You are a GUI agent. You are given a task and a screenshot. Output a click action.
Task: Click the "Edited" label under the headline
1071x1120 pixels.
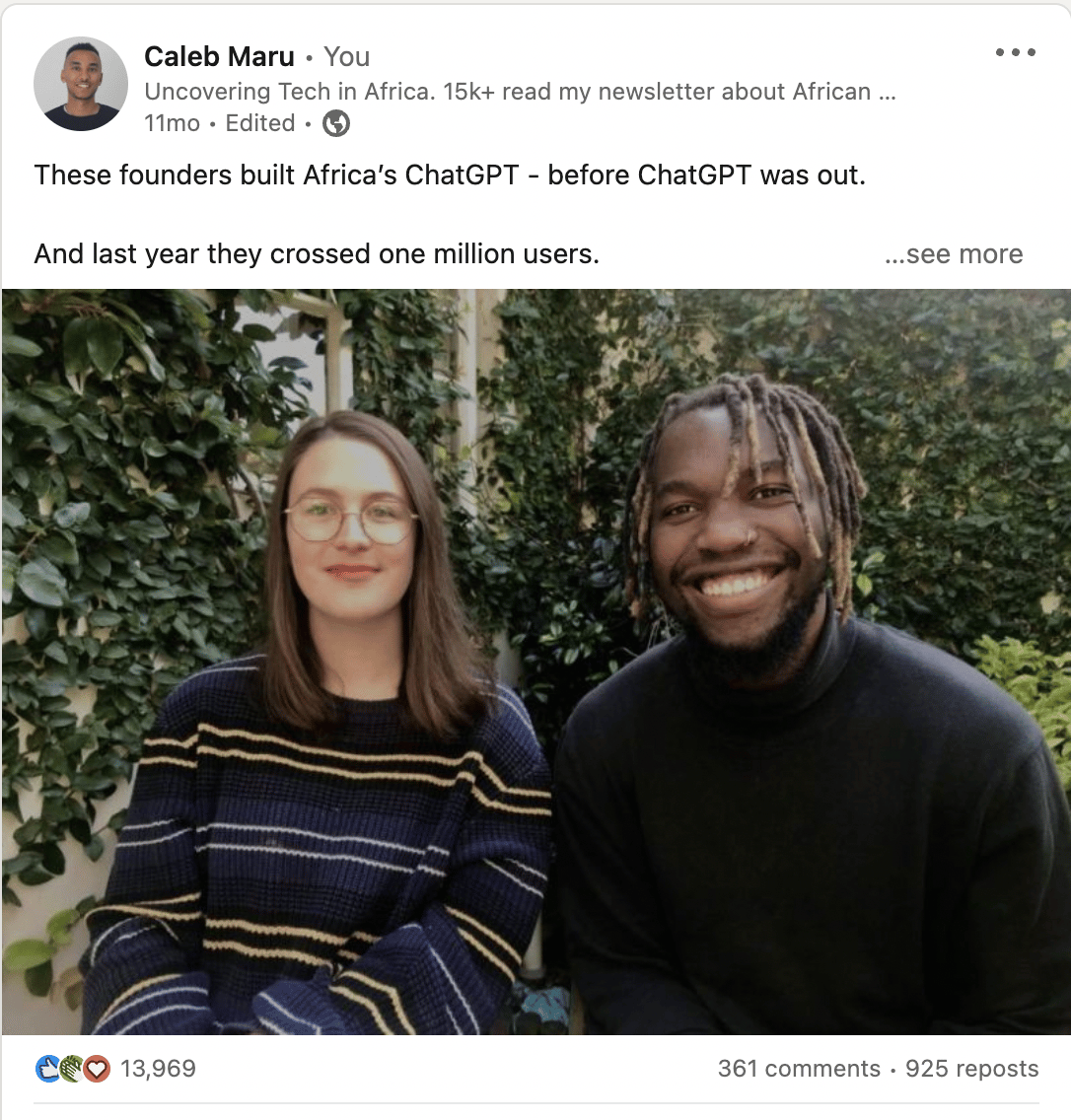tap(260, 123)
